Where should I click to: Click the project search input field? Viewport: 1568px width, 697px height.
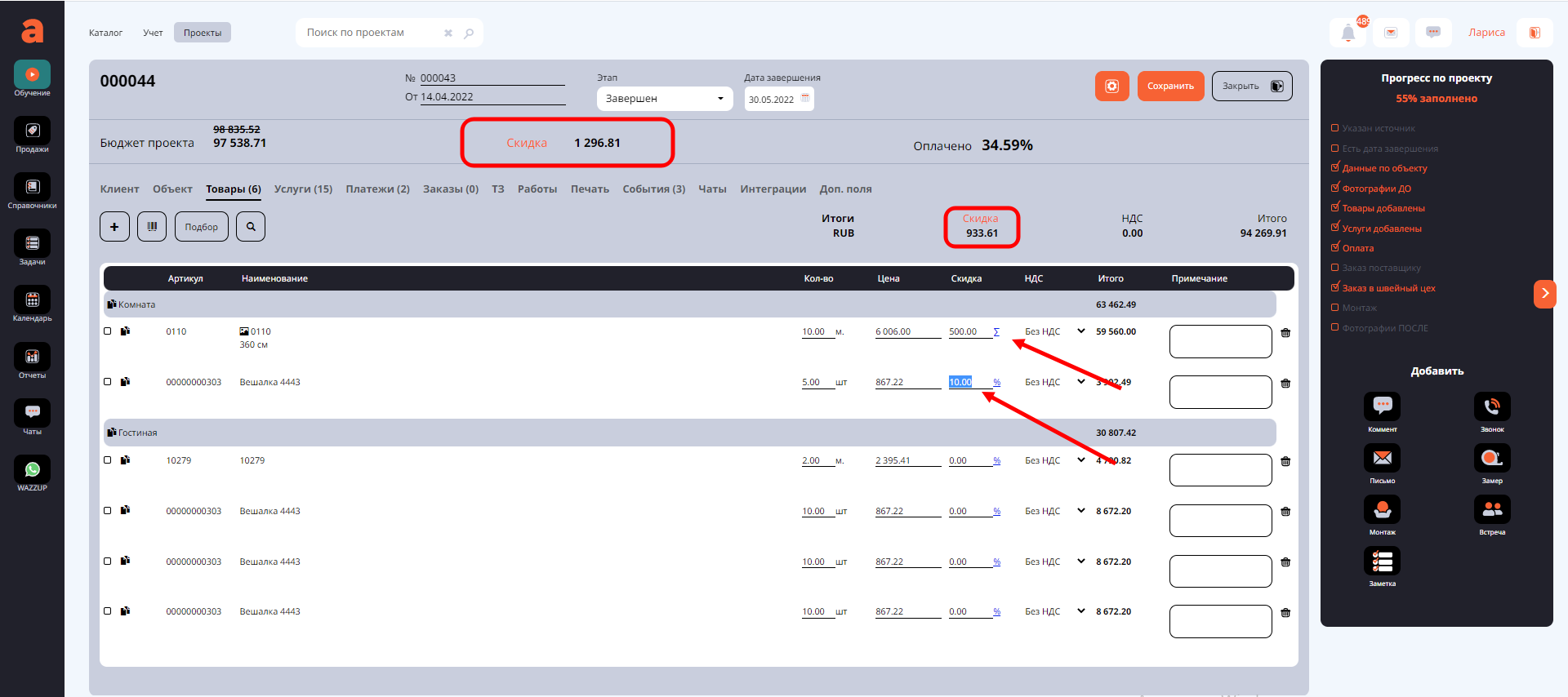[372, 33]
